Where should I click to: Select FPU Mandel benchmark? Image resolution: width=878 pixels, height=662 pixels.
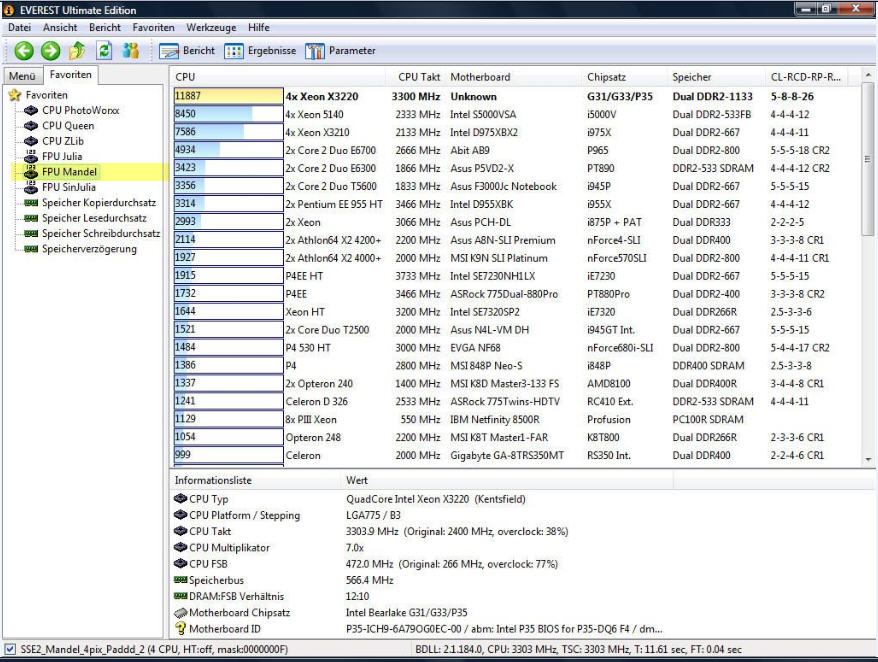[x=69, y=172]
